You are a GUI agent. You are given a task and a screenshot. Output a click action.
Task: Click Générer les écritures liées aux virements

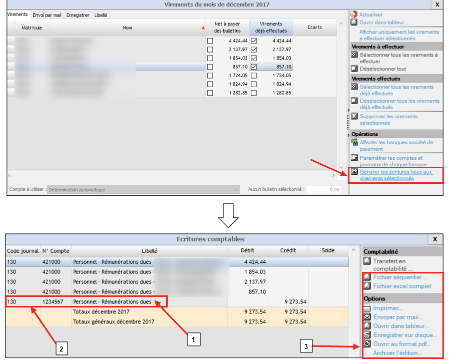(x=396, y=175)
